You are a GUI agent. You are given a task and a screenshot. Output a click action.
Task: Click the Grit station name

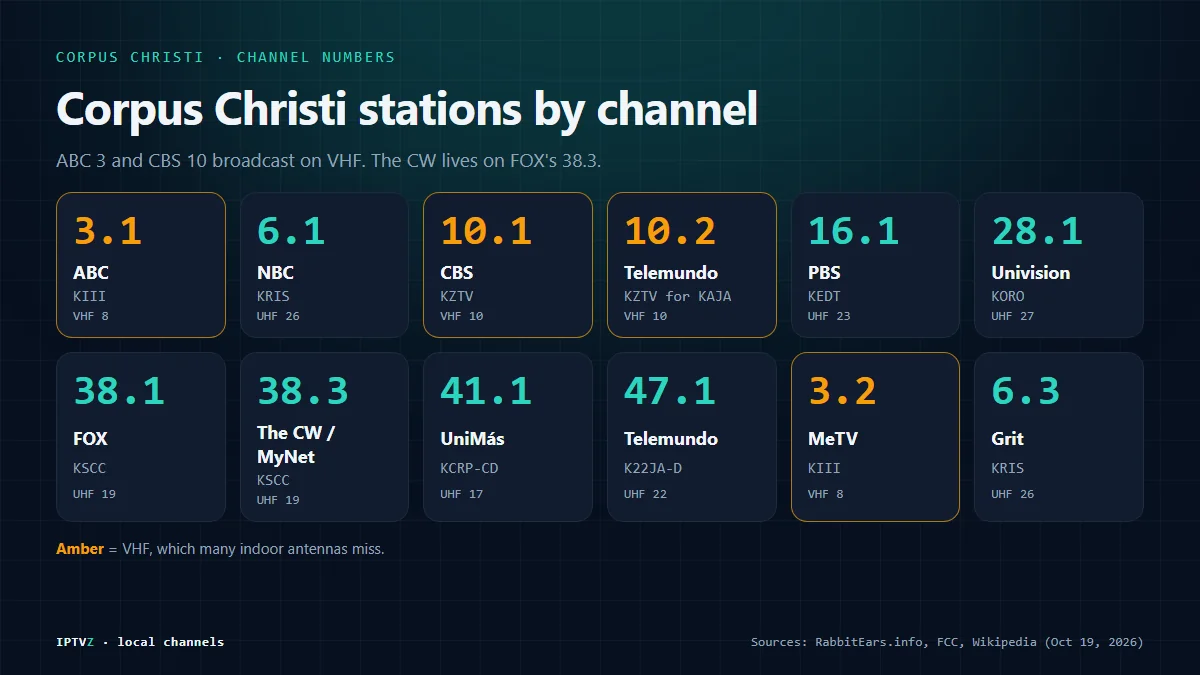coord(1007,439)
